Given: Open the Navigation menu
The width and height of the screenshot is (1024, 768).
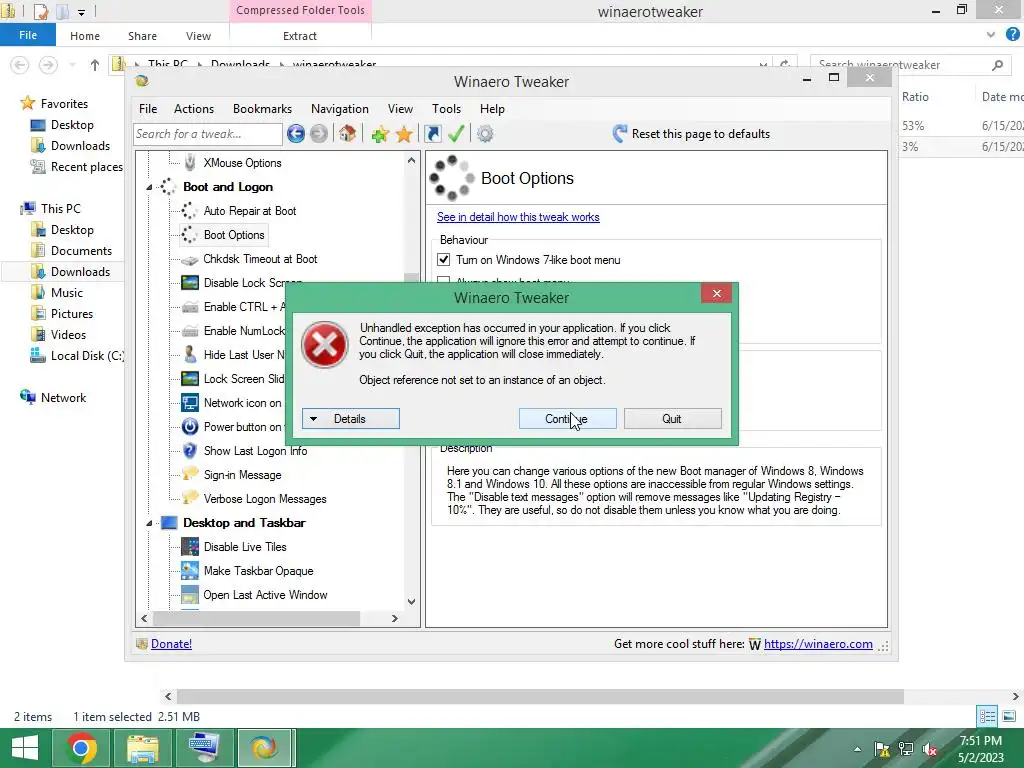Looking at the screenshot, I should (340, 109).
